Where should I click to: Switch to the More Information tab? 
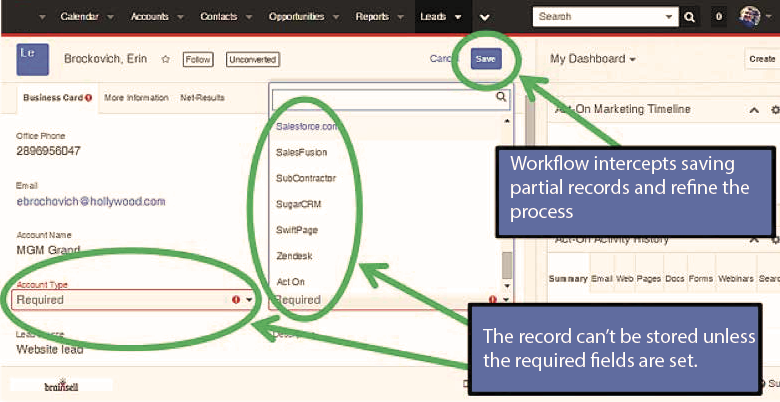click(x=136, y=98)
